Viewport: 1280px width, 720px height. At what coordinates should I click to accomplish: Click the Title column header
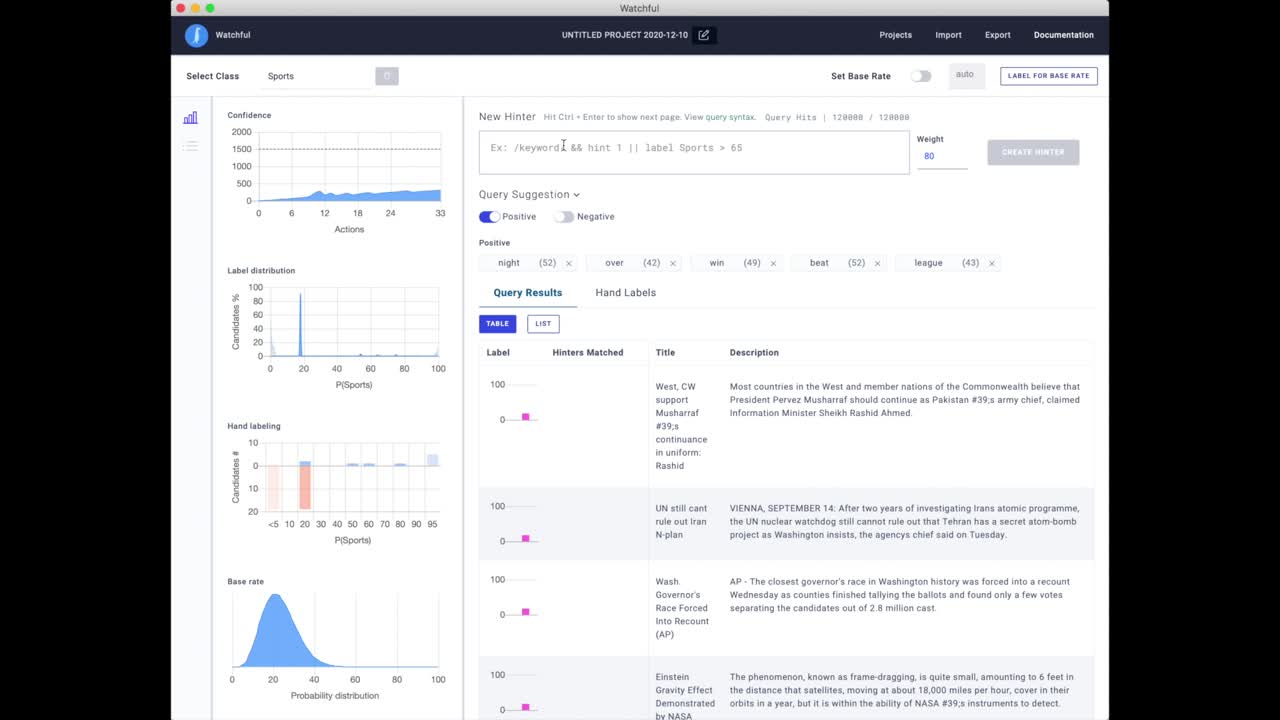tap(665, 353)
